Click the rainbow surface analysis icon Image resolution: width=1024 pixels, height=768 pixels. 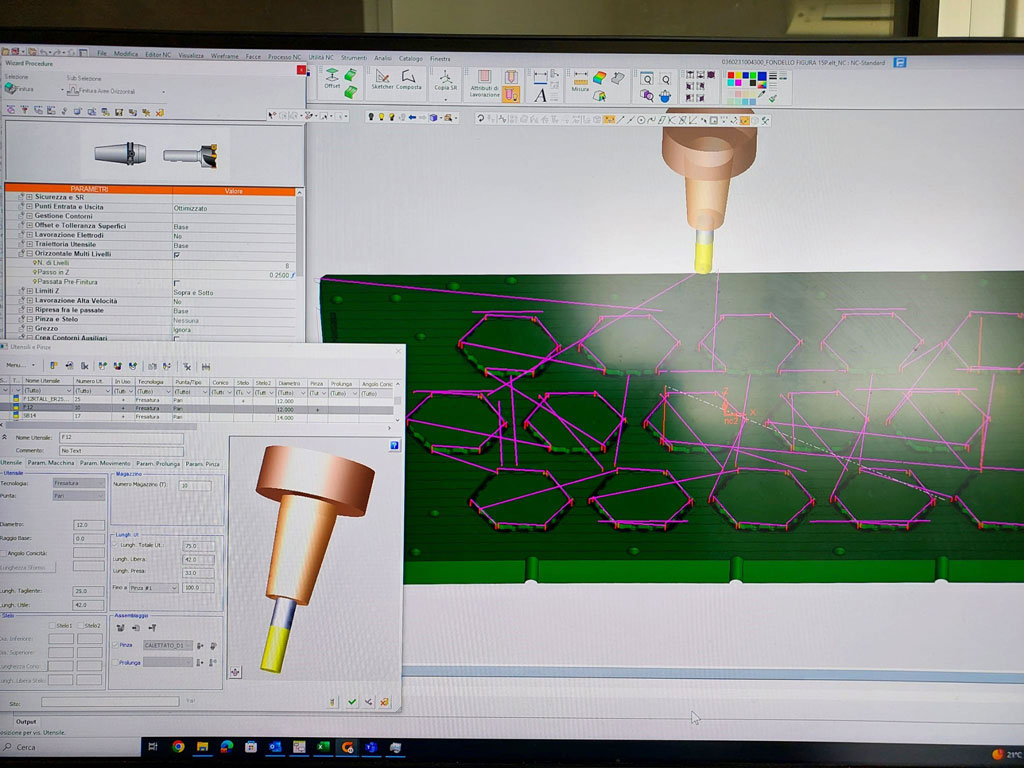pos(600,78)
